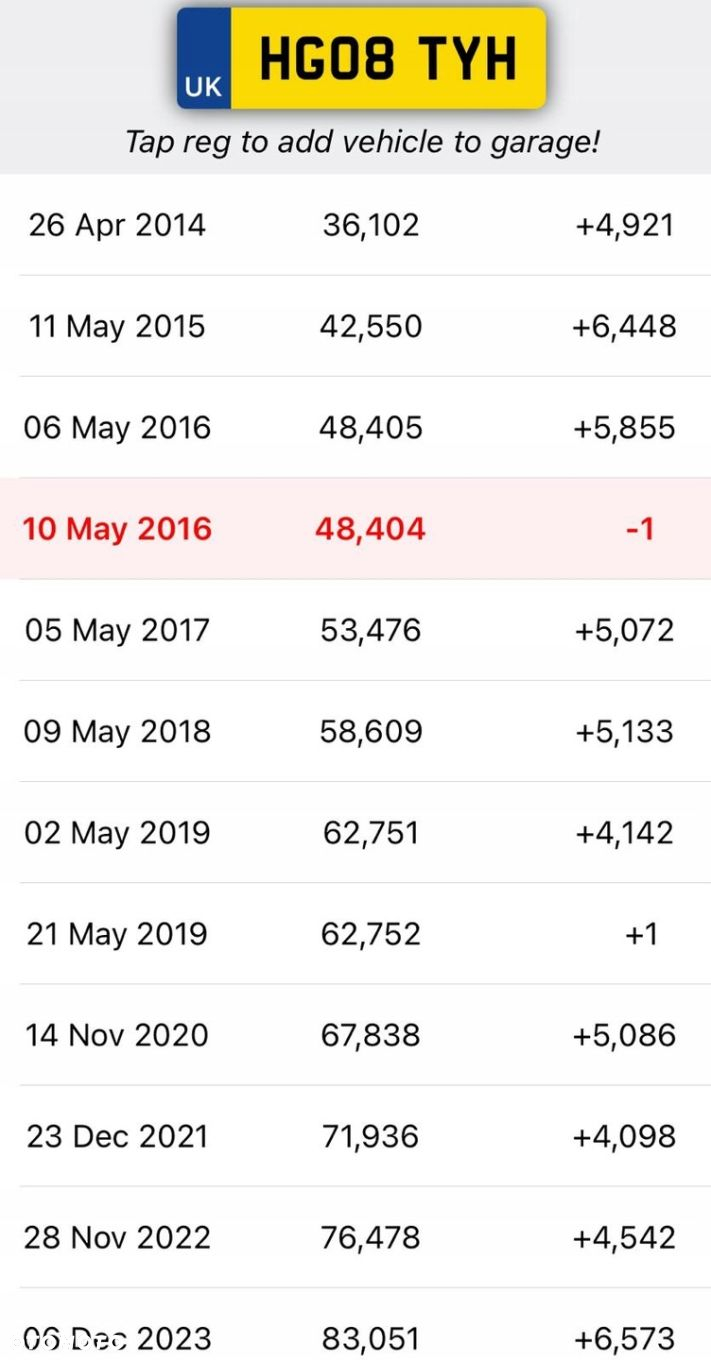
Task: Select the 28 Nov 2022 row
Action: [355, 1237]
